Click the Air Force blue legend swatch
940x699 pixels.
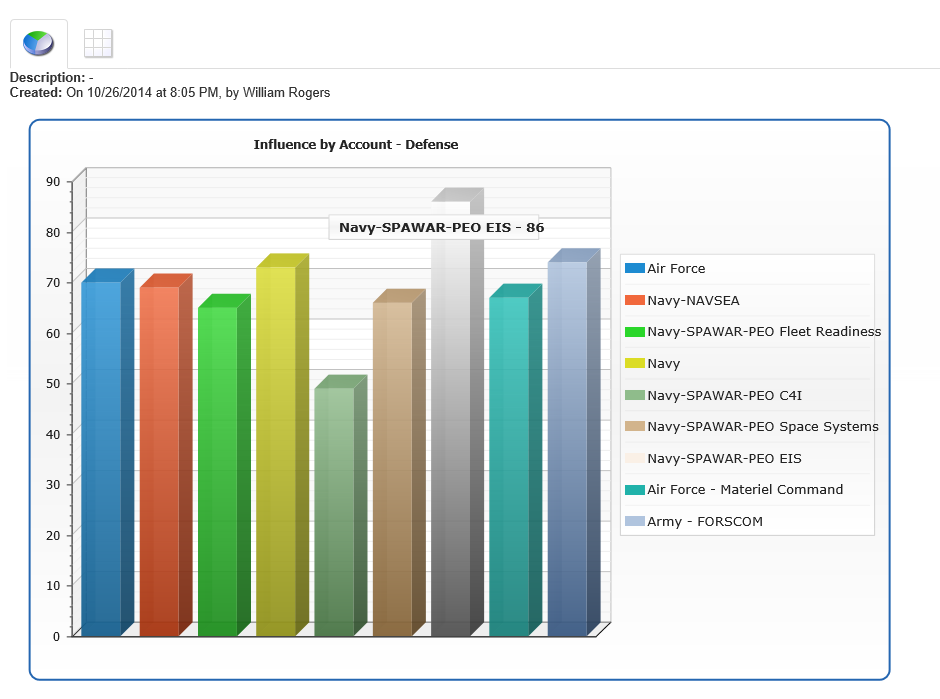[x=634, y=268]
